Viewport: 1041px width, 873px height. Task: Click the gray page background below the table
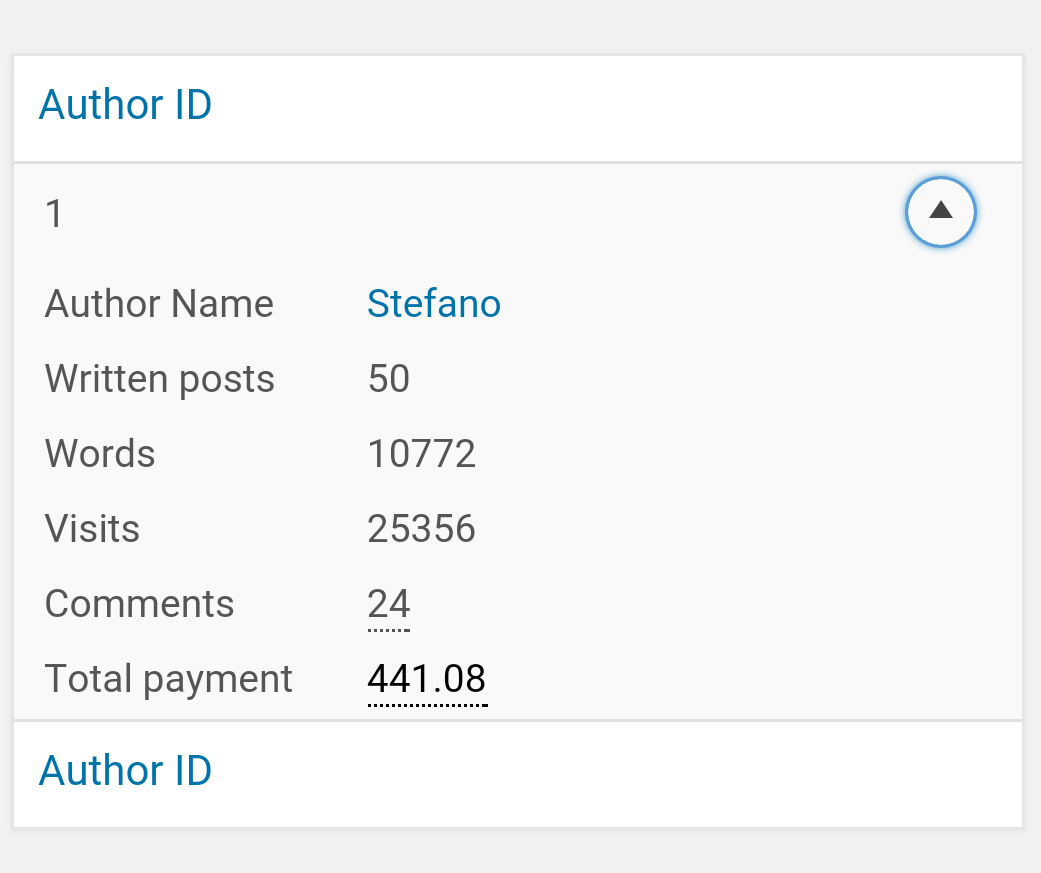coord(520,852)
